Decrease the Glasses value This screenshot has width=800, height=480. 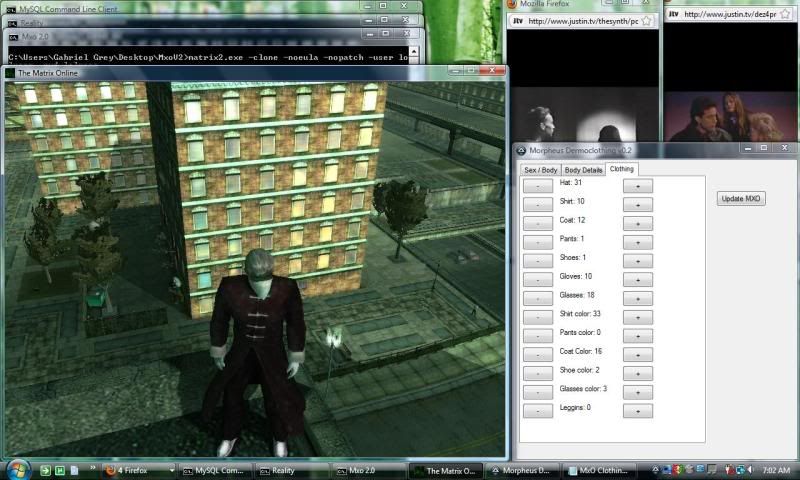(x=538, y=298)
